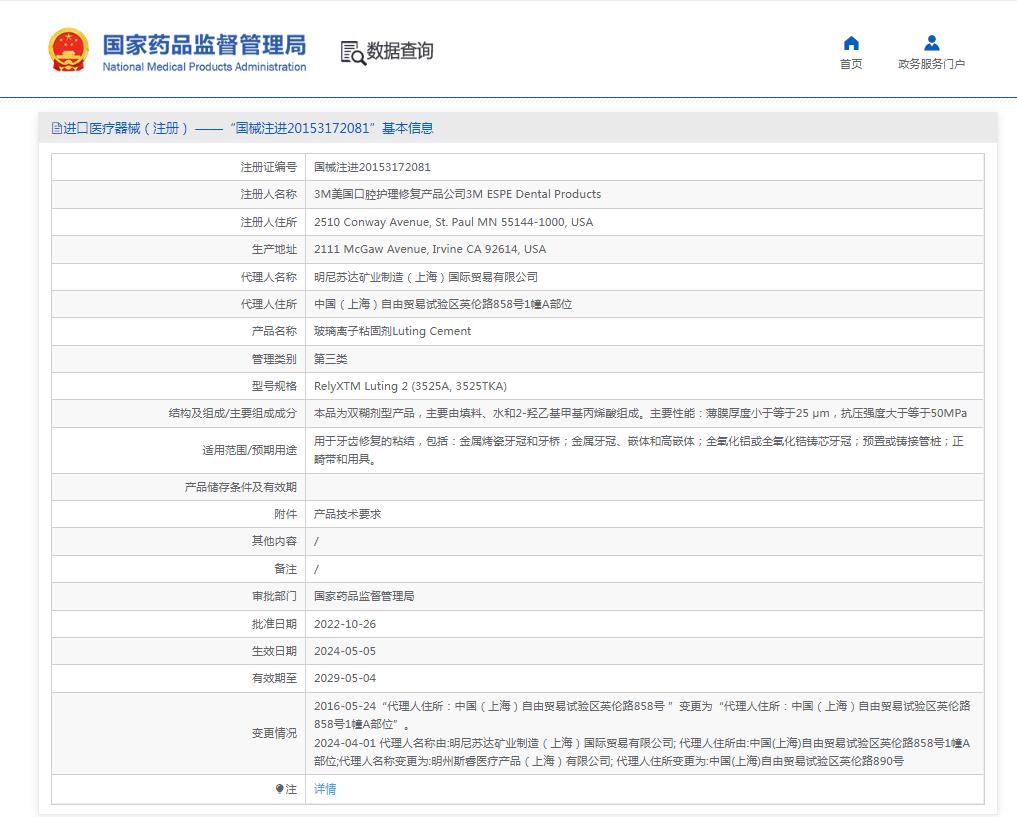
Task: Click the 数据查询 search document icon
Action: (353, 53)
